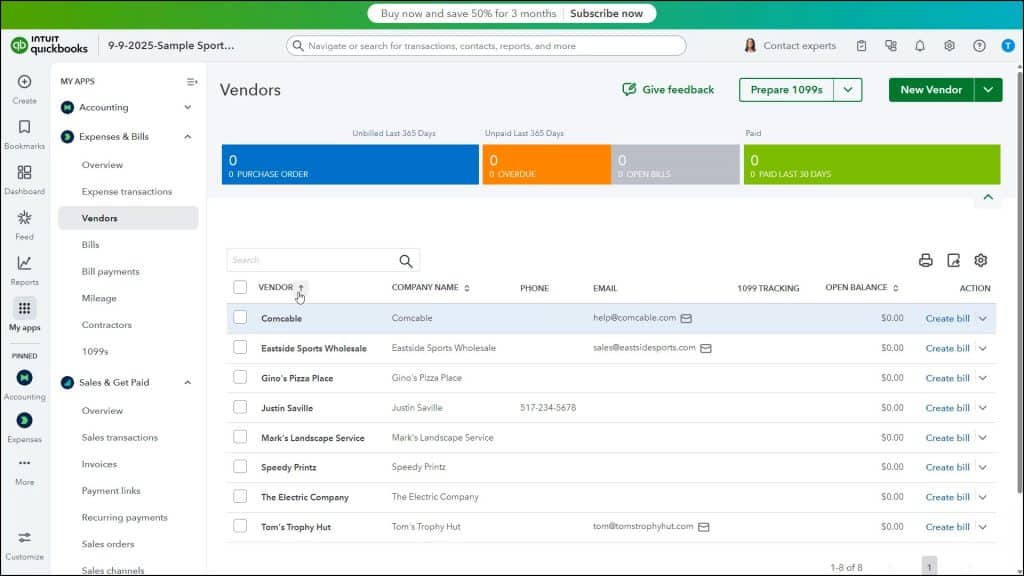The width and height of the screenshot is (1024, 576).
Task: Collapse the Expenses & Bills section
Action: [186, 136]
